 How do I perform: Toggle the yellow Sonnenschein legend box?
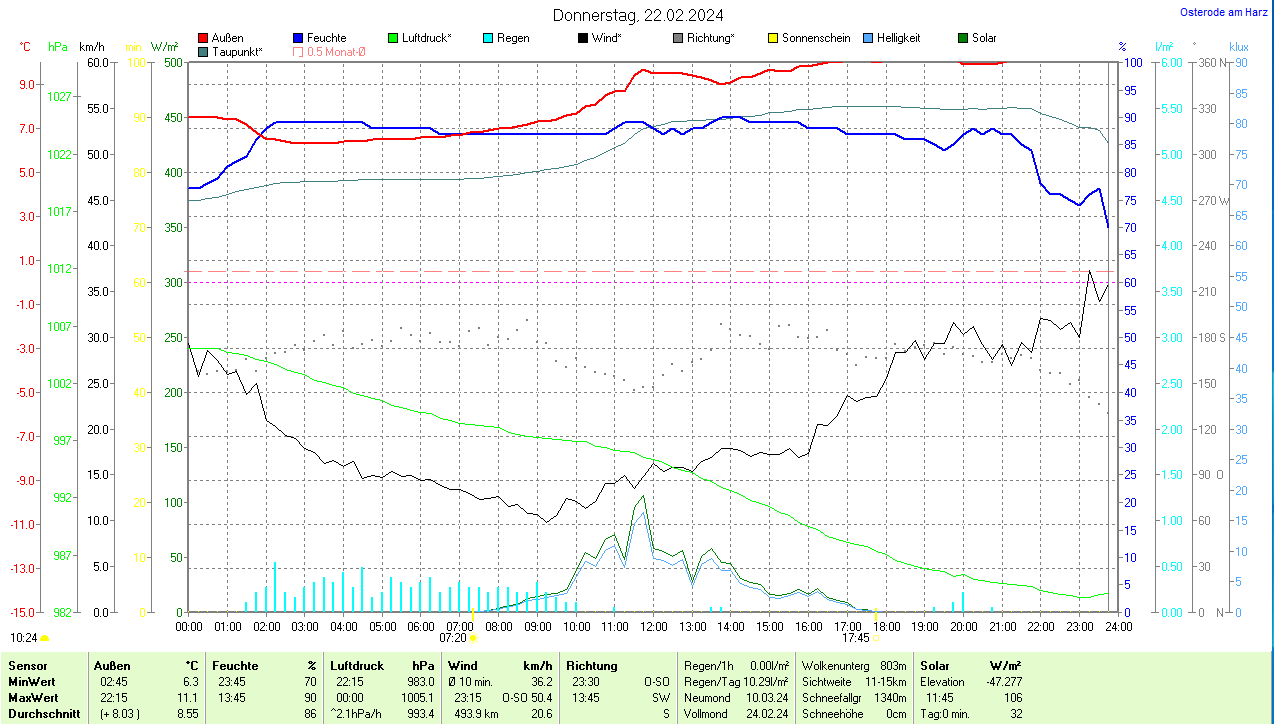pyautogui.click(x=773, y=38)
